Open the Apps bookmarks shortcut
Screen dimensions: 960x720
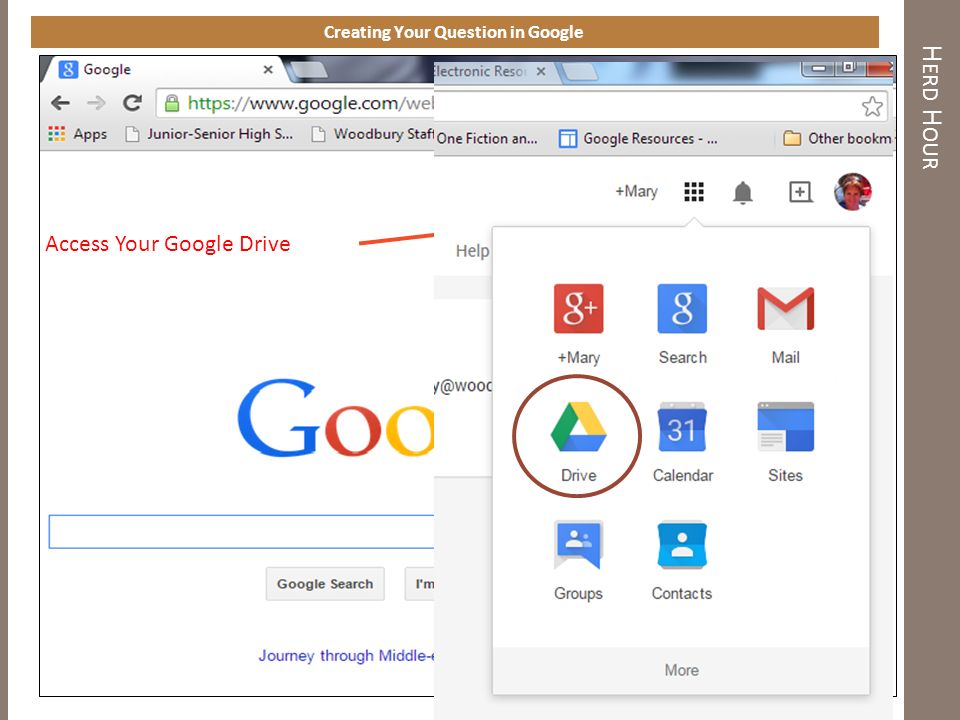click(78, 133)
